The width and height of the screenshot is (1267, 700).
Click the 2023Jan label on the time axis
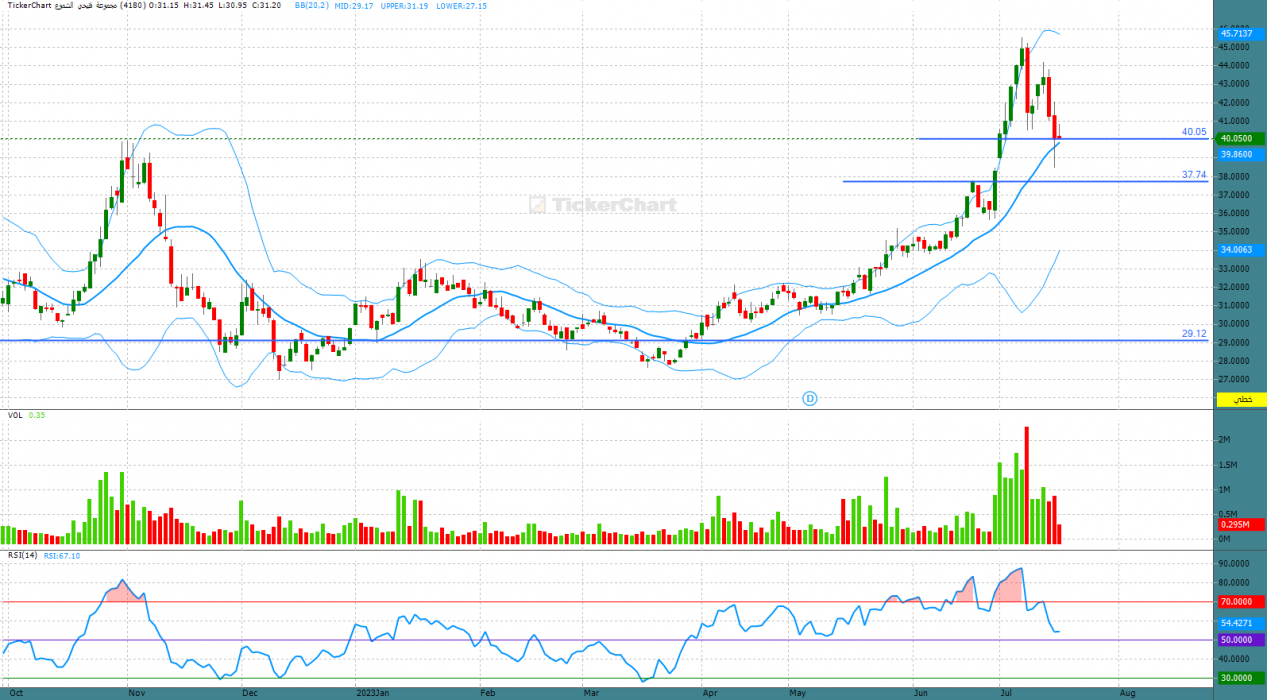pos(374,692)
